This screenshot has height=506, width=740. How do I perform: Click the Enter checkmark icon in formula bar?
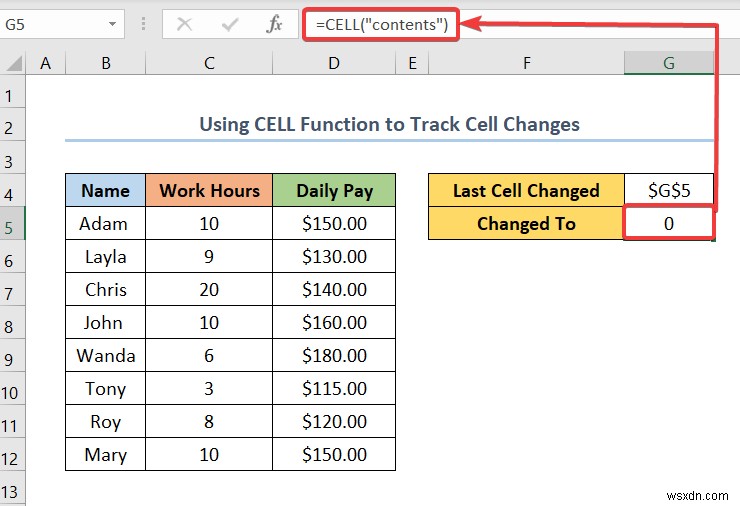230,24
